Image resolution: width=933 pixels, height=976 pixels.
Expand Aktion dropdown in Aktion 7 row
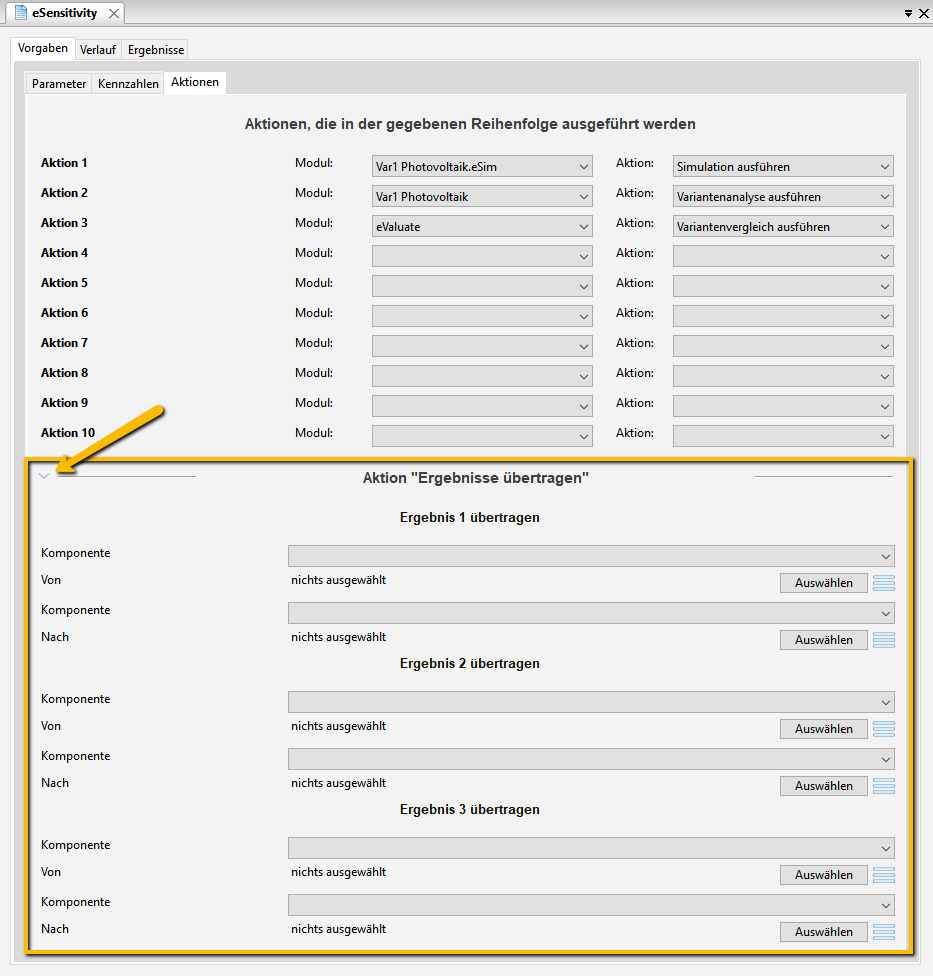point(783,346)
